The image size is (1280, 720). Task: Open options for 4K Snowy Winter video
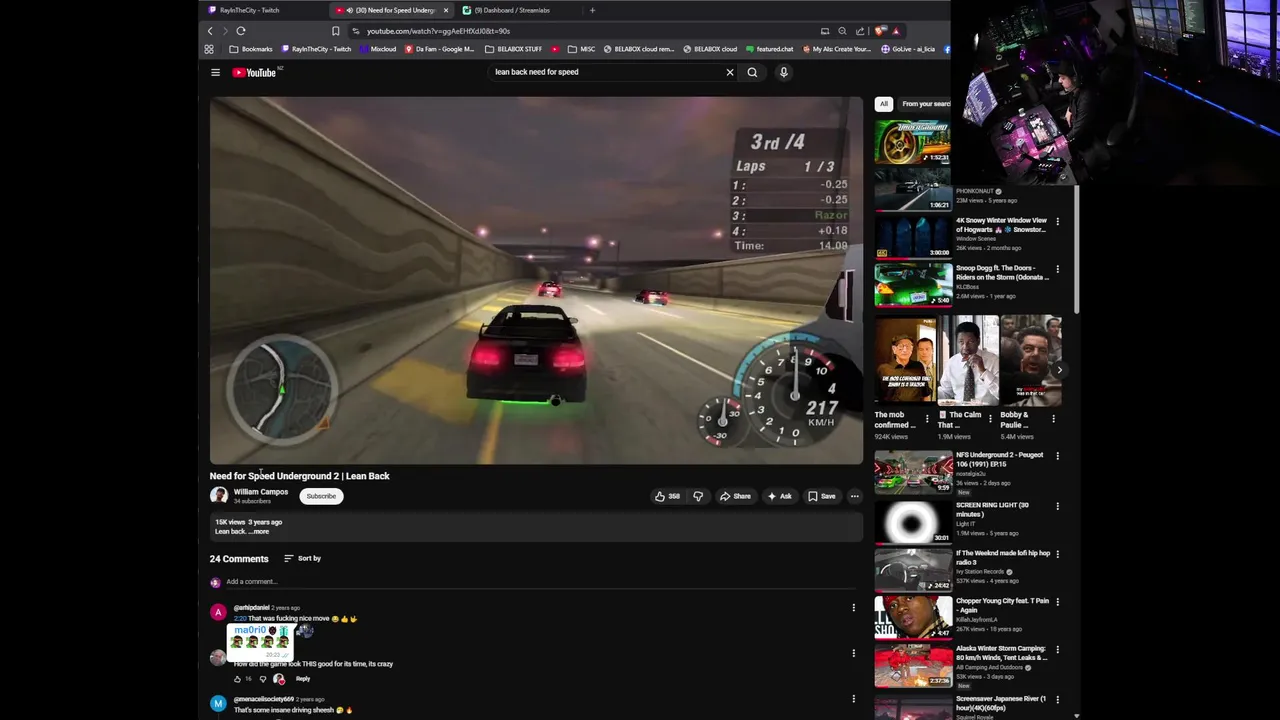pyautogui.click(x=1057, y=222)
